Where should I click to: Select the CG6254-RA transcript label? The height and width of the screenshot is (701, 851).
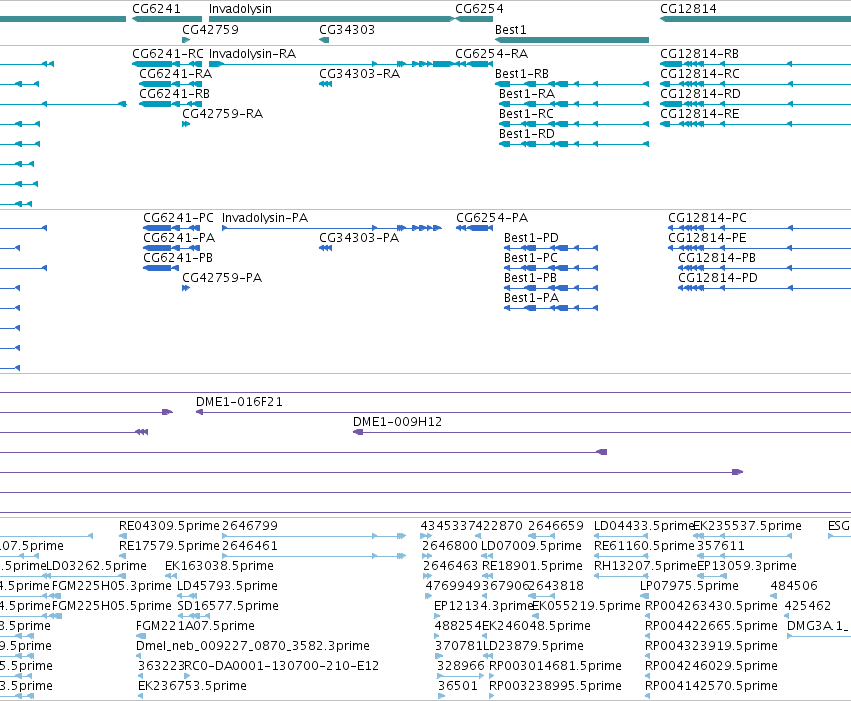492,54
